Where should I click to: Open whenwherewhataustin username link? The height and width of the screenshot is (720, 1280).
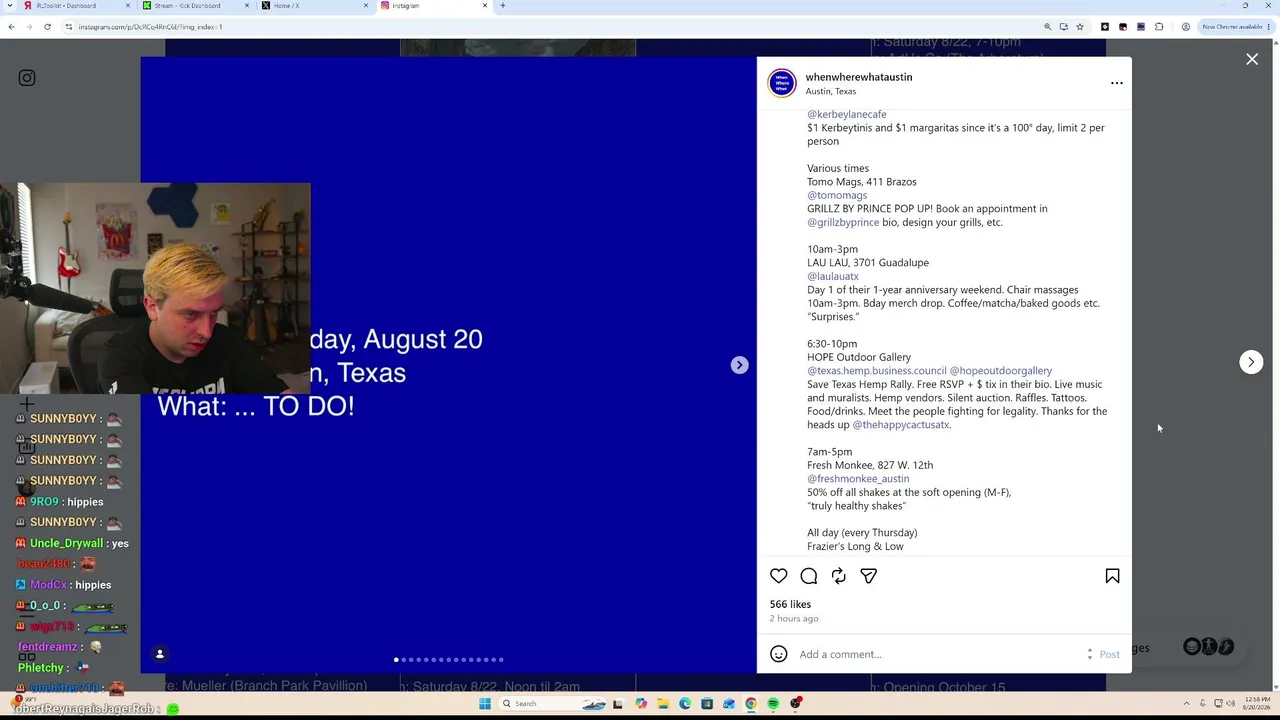pos(859,77)
